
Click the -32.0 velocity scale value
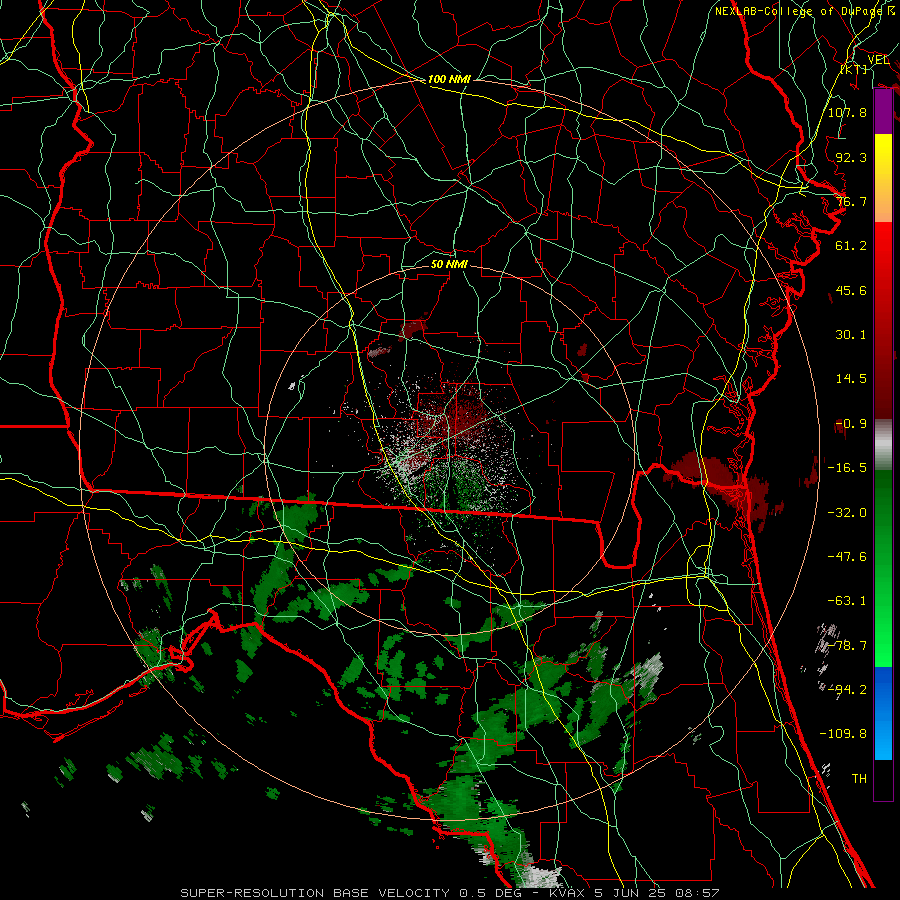847,513
